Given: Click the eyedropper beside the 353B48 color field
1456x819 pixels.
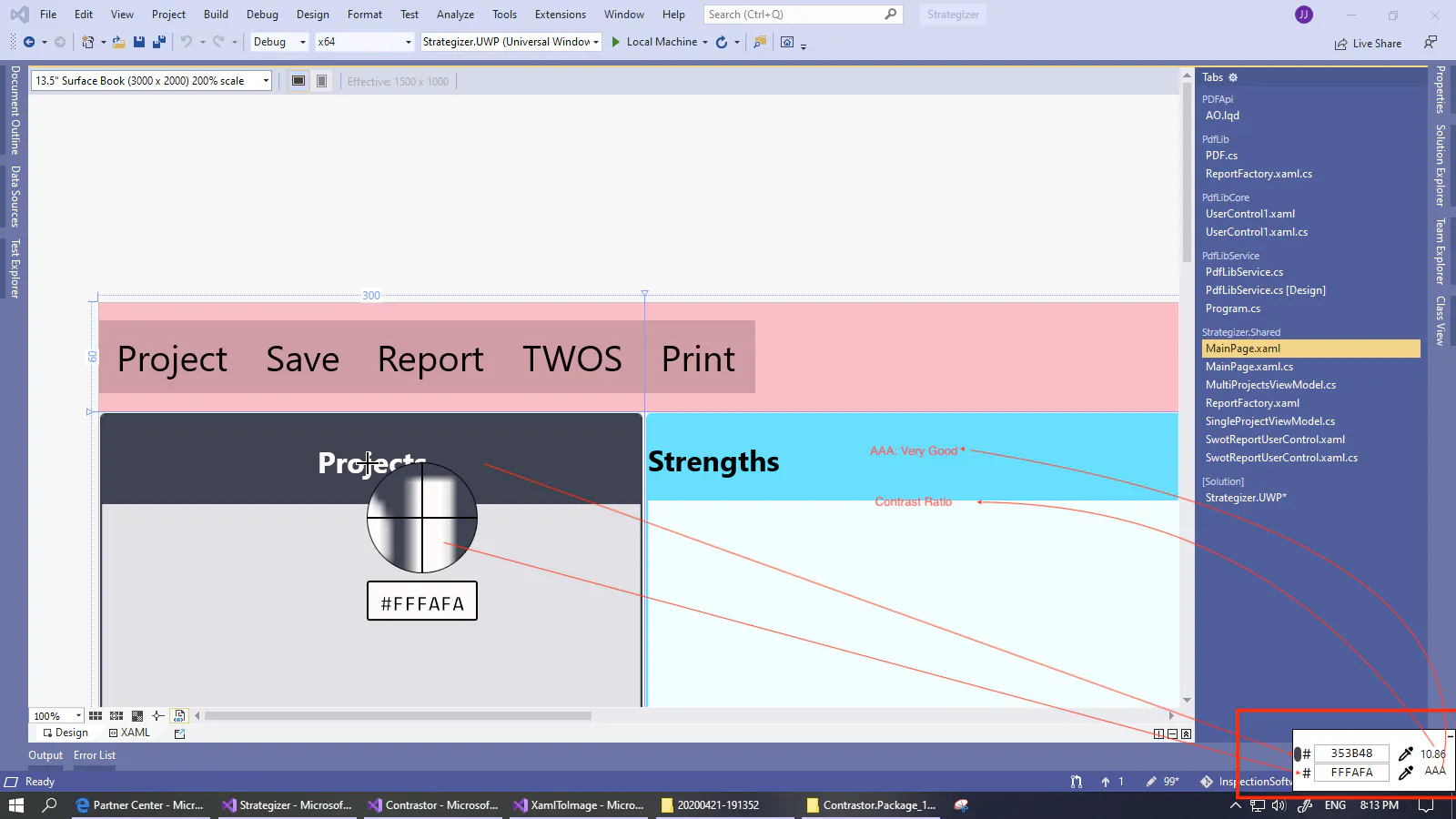Looking at the screenshot, I should click(1406, 753).
